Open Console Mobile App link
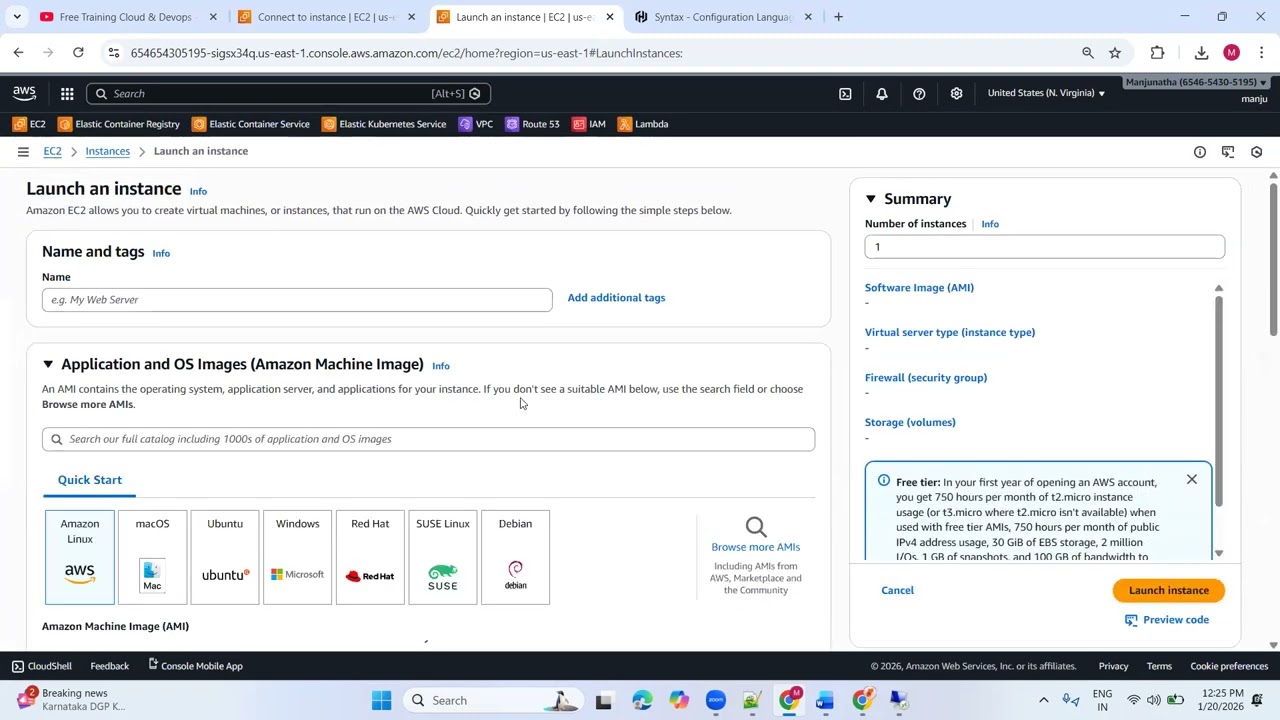 (x=195, y=666)
